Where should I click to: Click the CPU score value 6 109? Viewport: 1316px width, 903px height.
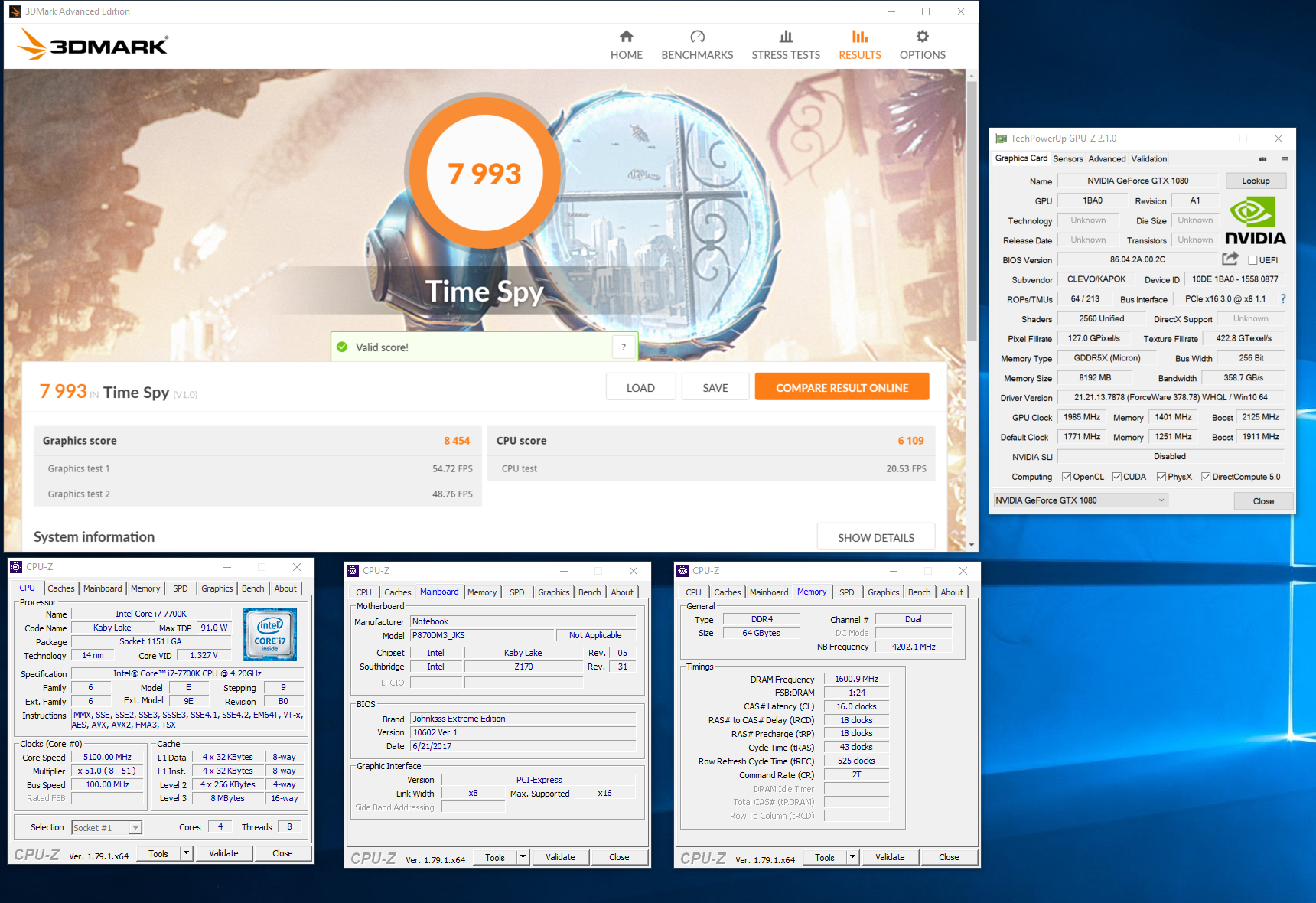(x=910, y=441)
